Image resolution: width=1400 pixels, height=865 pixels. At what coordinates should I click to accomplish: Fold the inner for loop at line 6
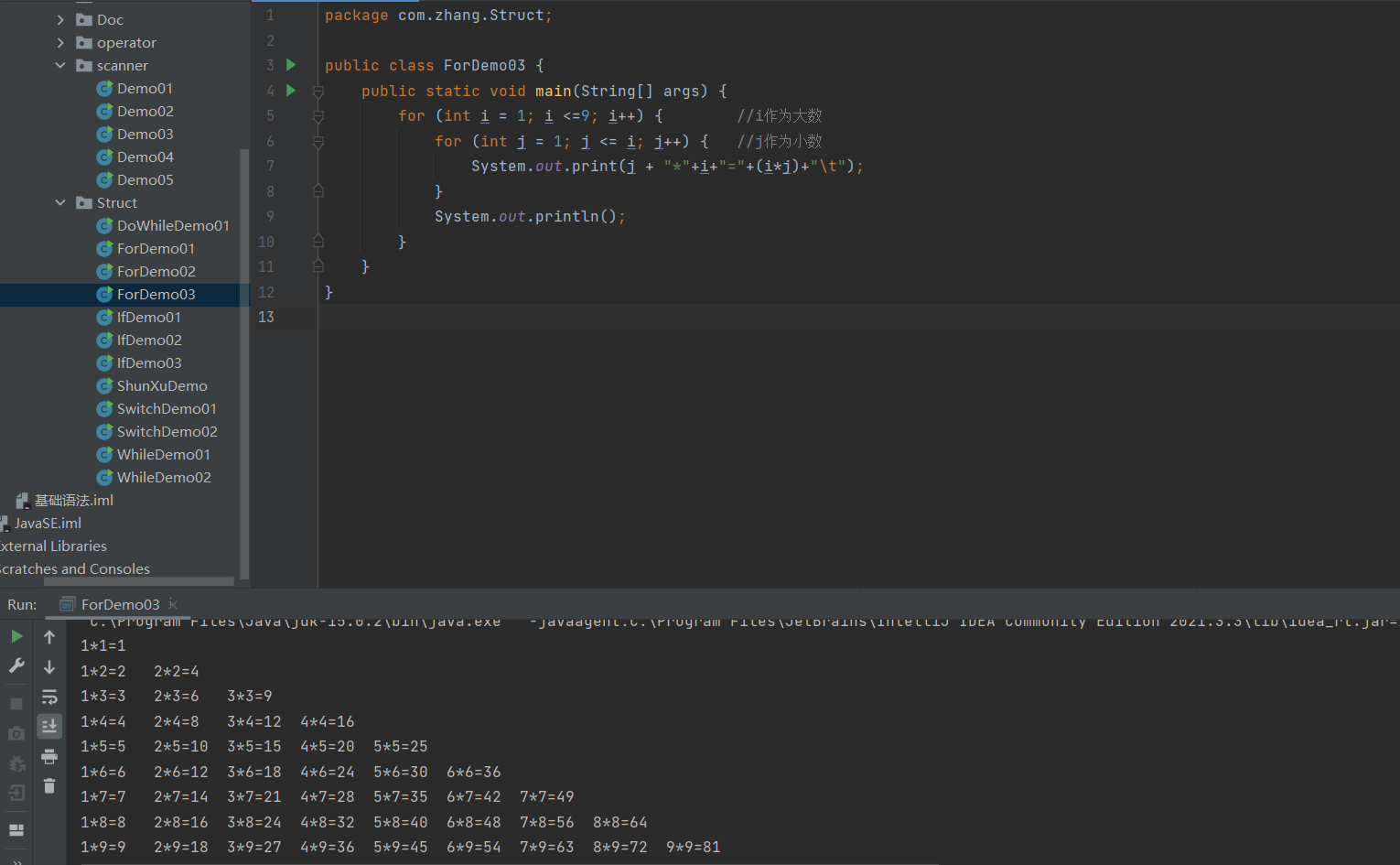click(318, 142)
